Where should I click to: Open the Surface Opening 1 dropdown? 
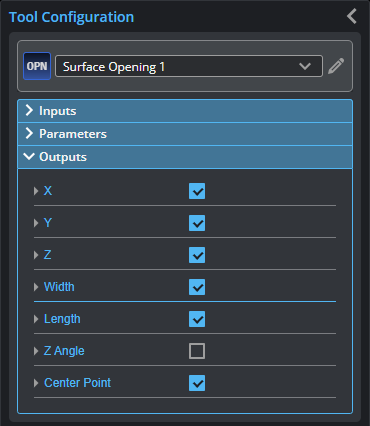click(189, 66)
